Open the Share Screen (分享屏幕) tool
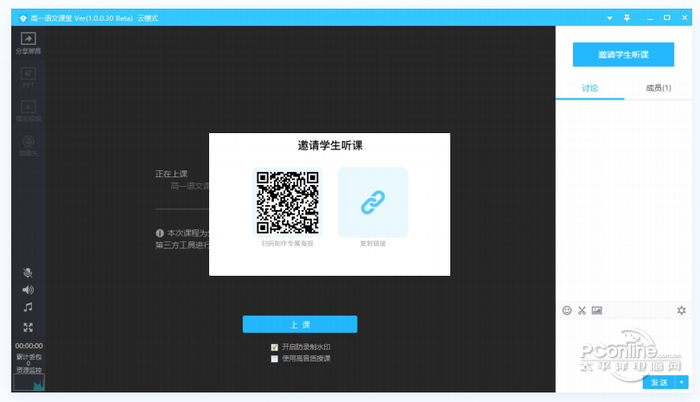Screen dimensions: 700x402 click(28, 43)
